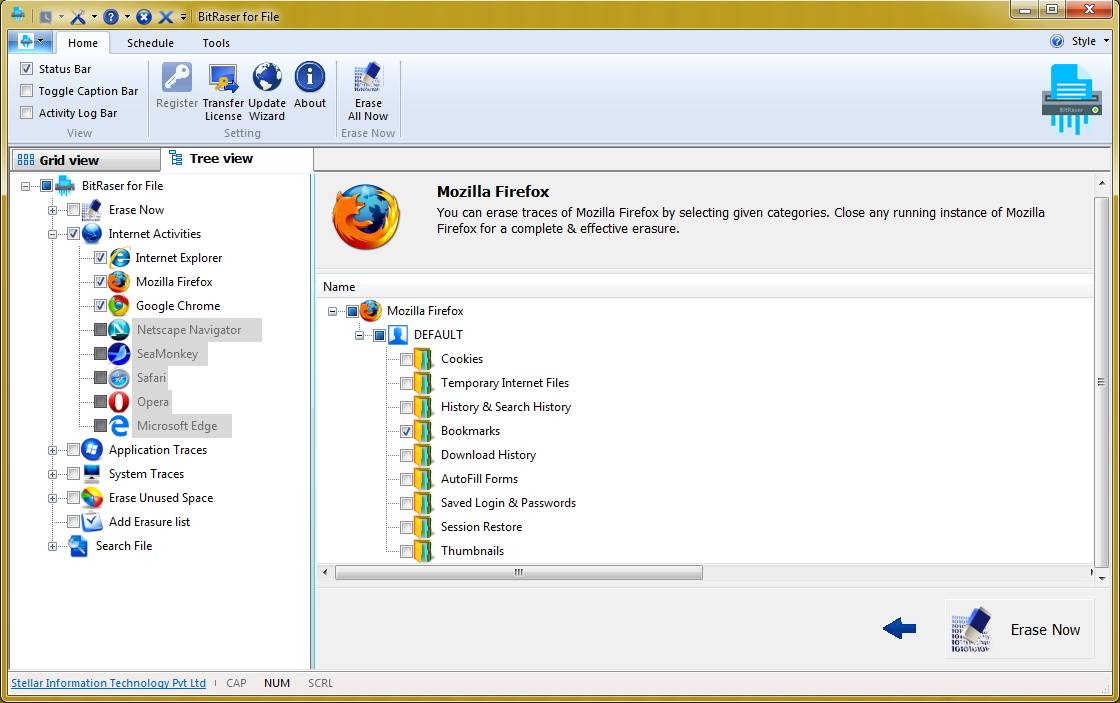Viewport: 1120px width, 703px height.
Task: Click the large Erase Now button
Action: tap(1019, 629)
